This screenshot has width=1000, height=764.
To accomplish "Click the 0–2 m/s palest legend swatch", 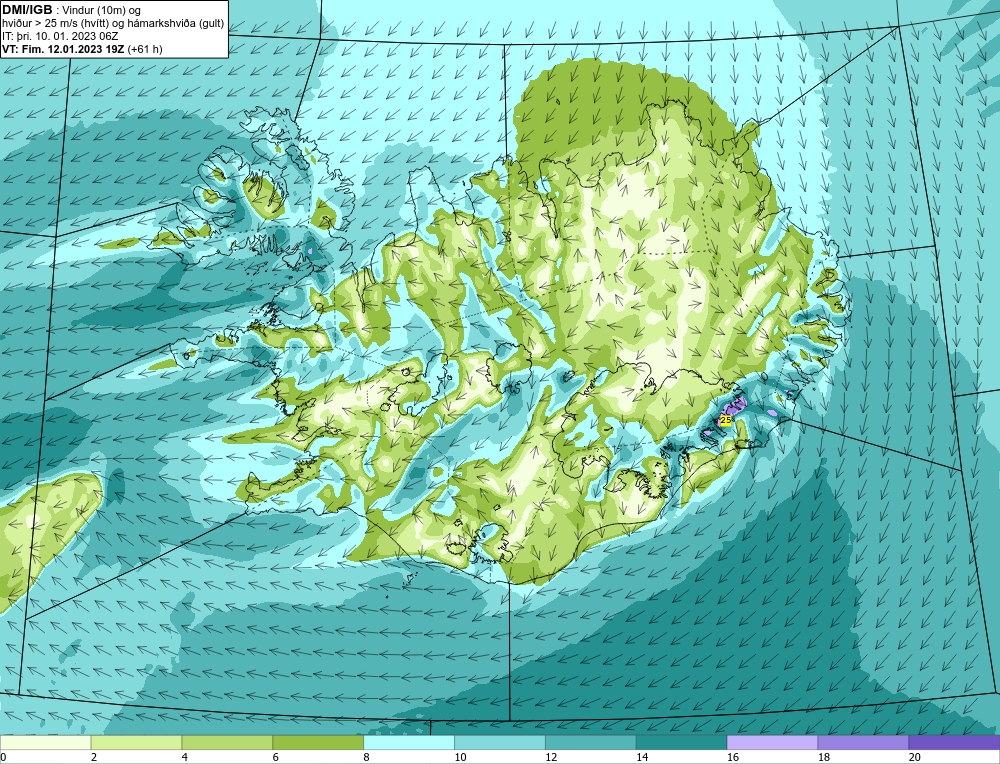I will tap(45, 742).
